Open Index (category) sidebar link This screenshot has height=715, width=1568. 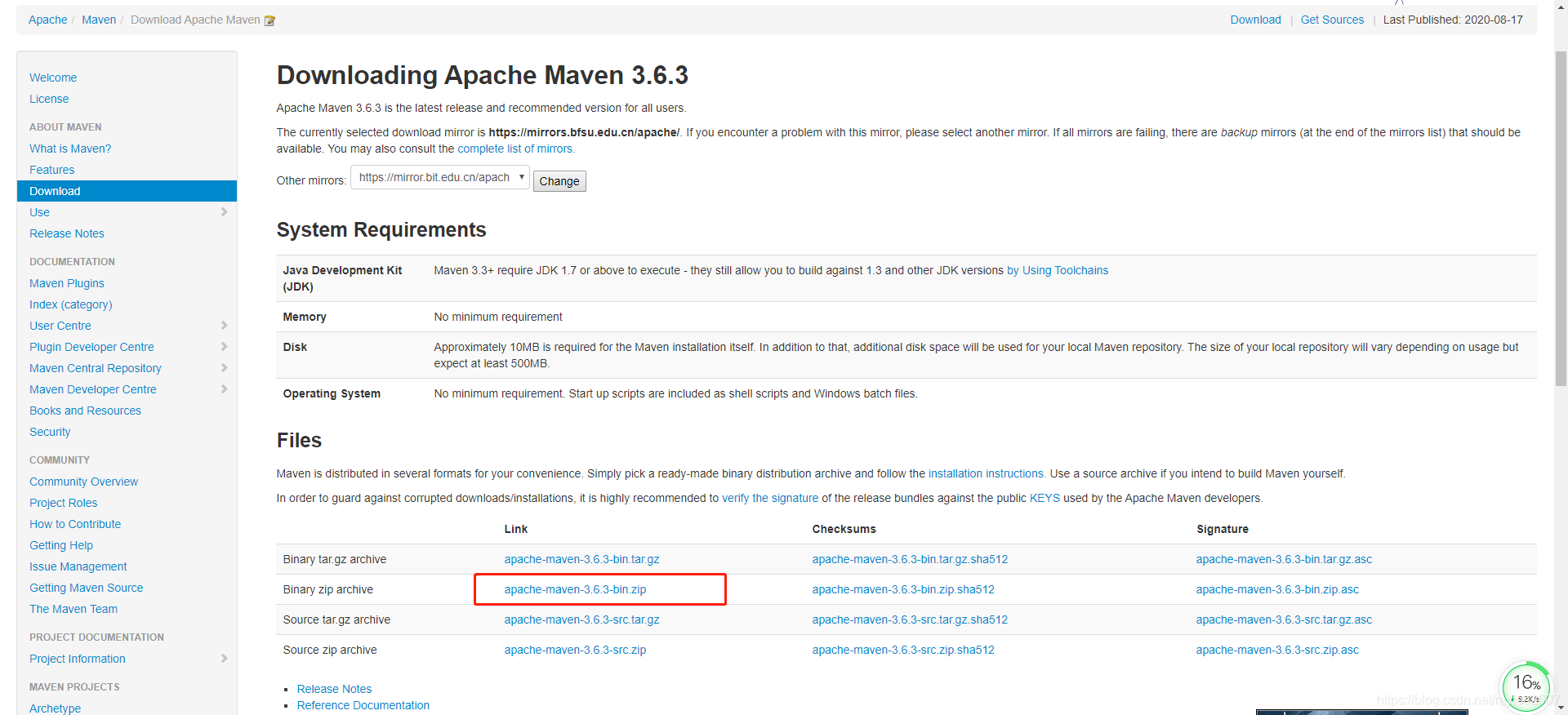coord(71,304)
